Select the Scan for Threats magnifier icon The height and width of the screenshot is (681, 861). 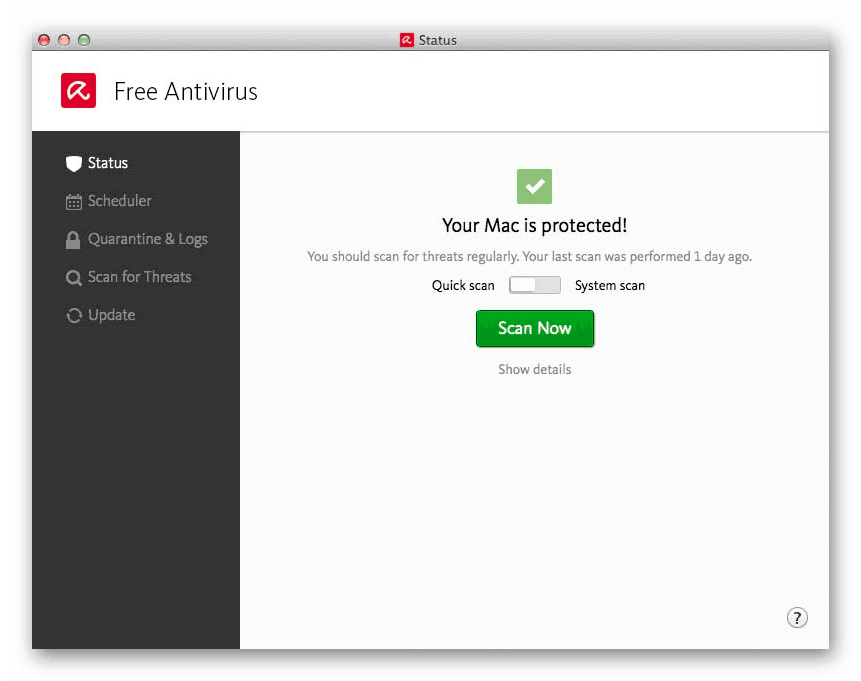point(74,277)
